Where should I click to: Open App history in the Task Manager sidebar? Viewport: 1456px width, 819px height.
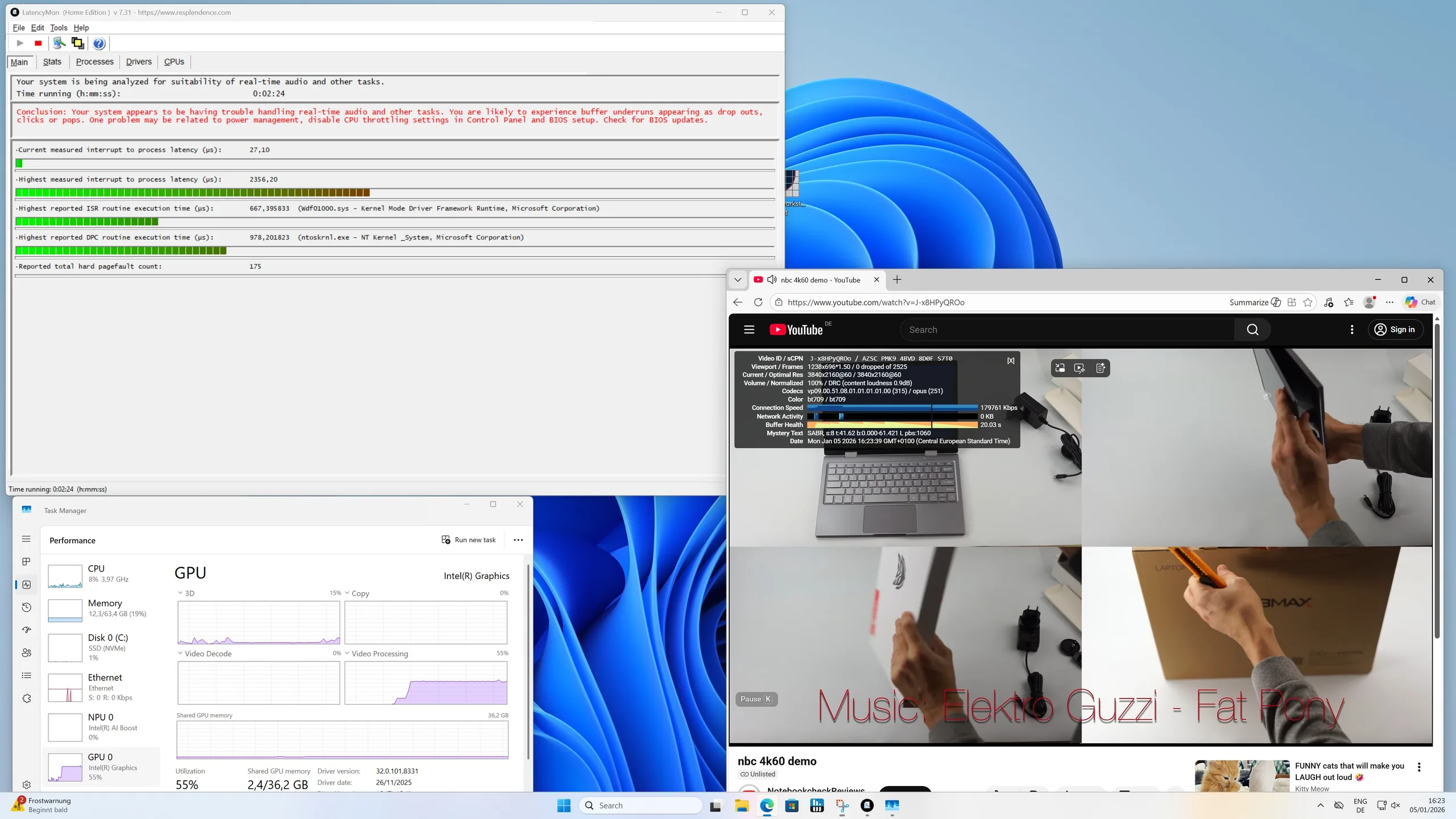(26, 607)
